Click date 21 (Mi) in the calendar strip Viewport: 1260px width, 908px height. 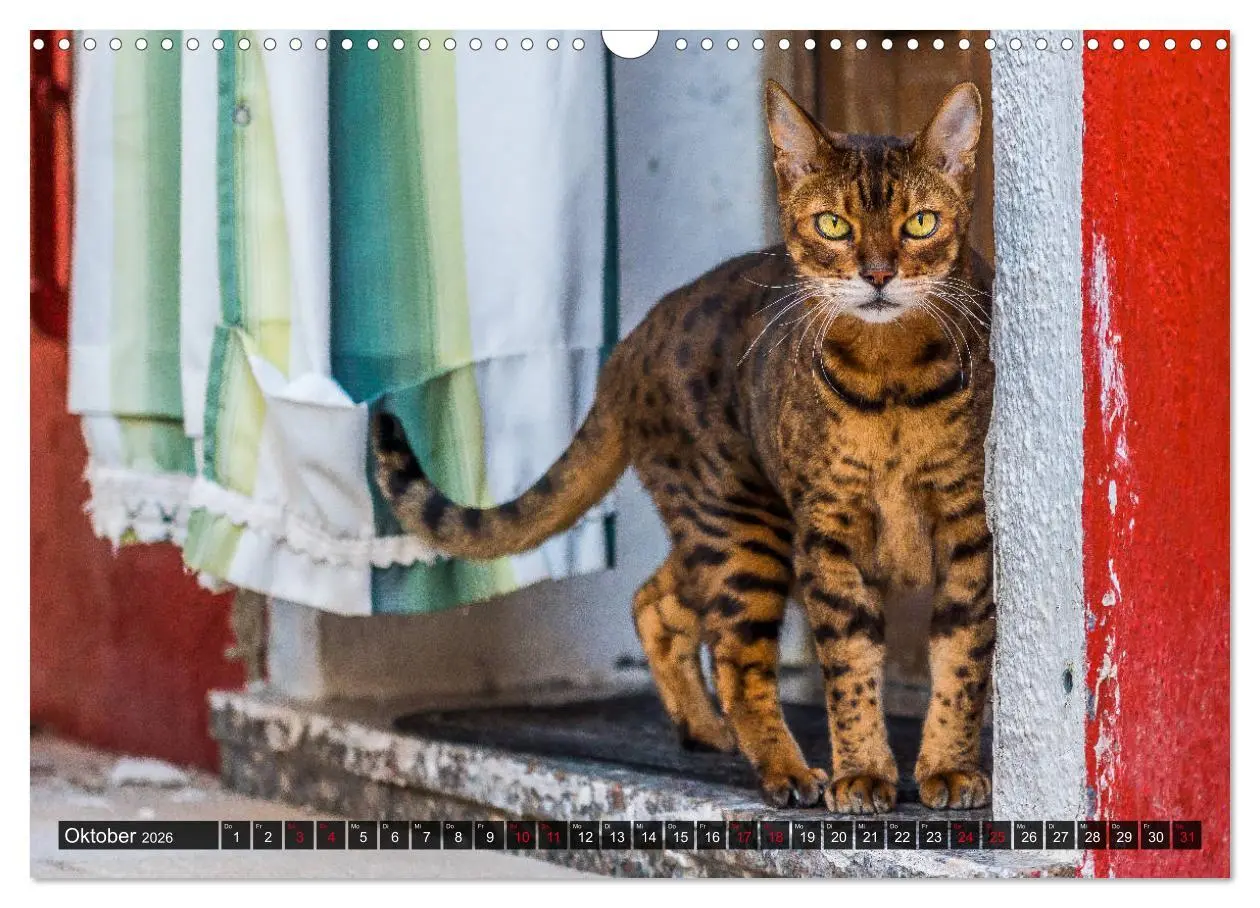coord(870,836)
